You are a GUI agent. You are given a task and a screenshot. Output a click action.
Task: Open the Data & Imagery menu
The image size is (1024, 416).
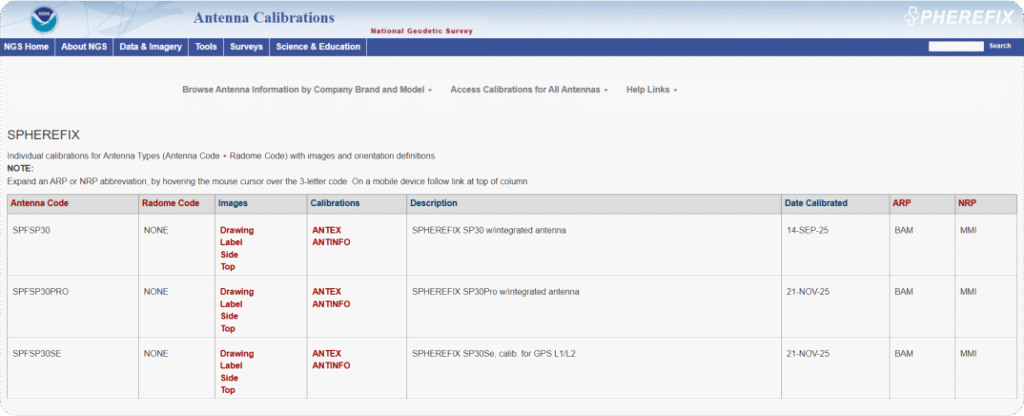click(x=150, y=46)
